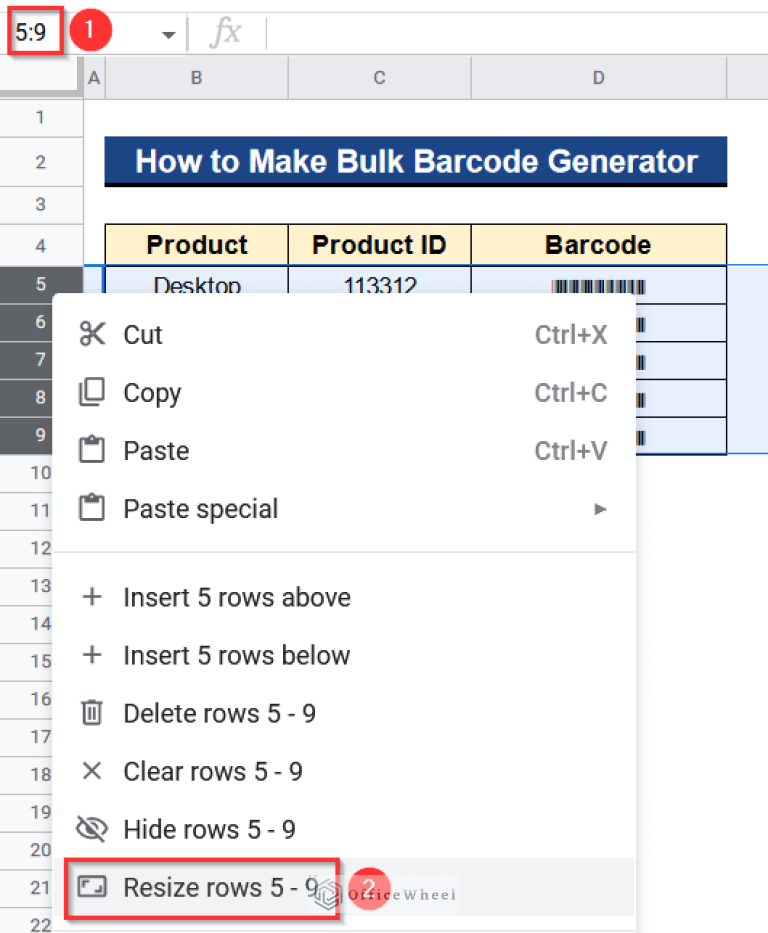The height and width of the screenshot is (933, 768).
Task: Click the Barcode header cell
Action: pyautogui.click(x=598, y=245)
